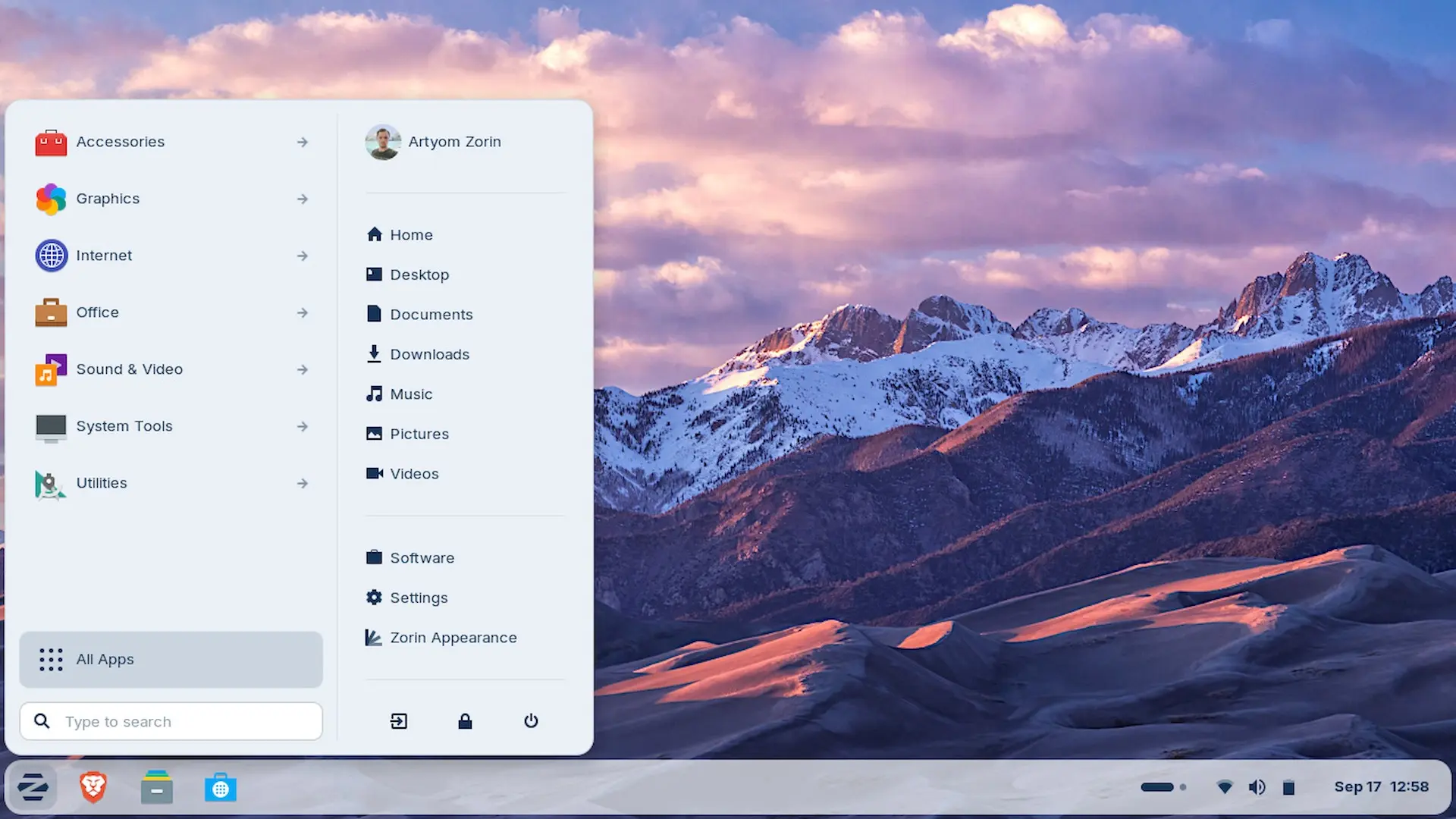Click the search input field
1456x819 pixels.
[x=171, y=721]
